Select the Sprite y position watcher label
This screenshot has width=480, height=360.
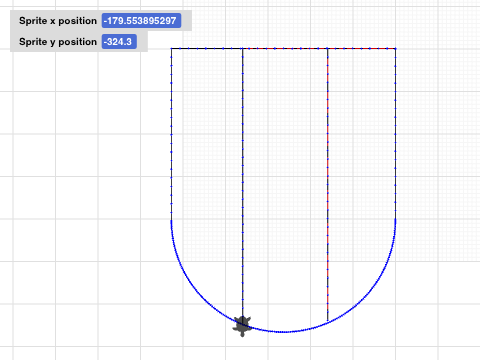tap(58, 42)
